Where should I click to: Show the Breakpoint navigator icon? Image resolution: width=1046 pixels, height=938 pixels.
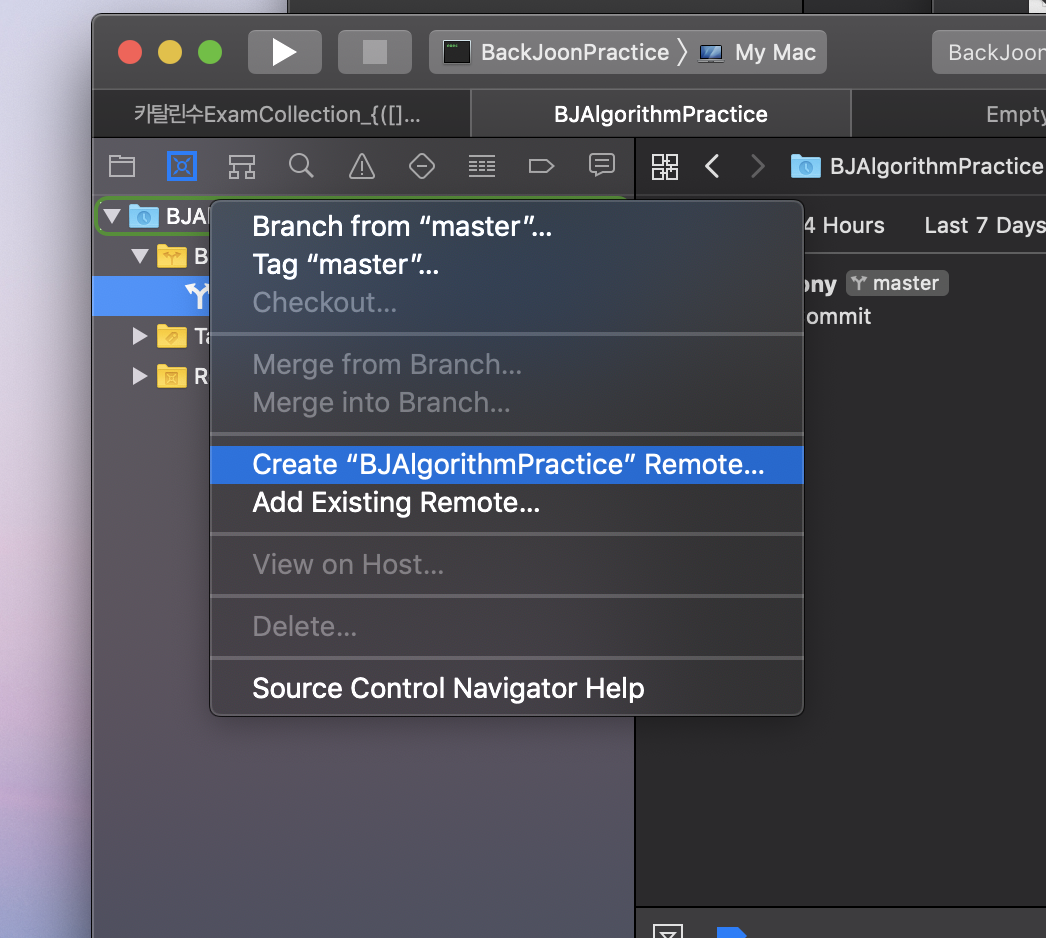(541, 165)
